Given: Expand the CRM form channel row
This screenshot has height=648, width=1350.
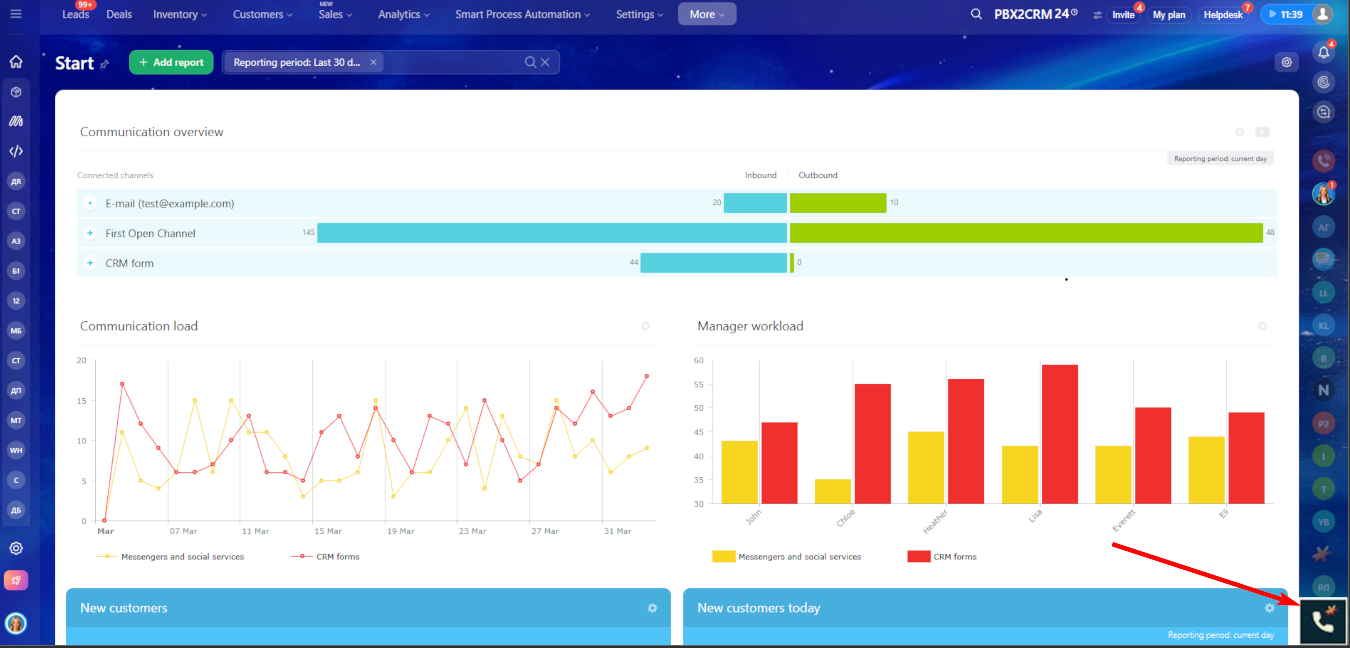Looking at the screenshot, I should click(90, 263).
